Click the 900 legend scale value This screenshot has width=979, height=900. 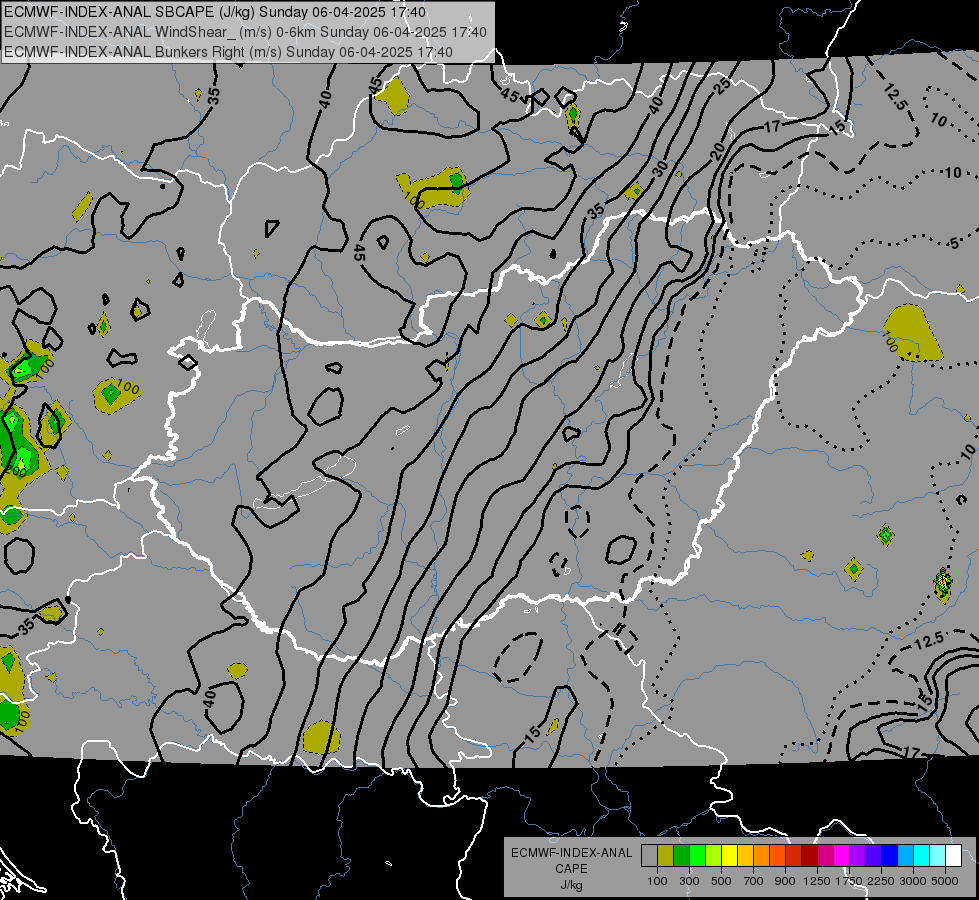tap(785, 881)
